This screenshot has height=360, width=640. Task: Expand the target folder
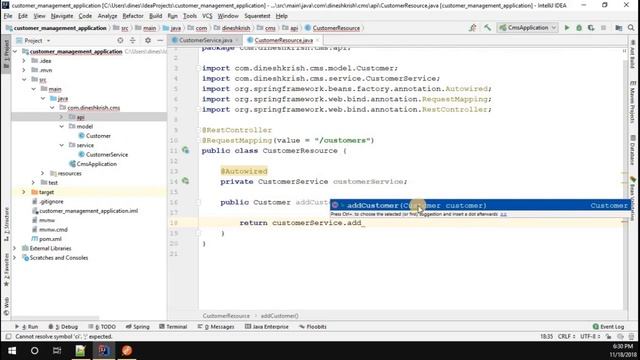pyautogui.click(x=24, y=192)
